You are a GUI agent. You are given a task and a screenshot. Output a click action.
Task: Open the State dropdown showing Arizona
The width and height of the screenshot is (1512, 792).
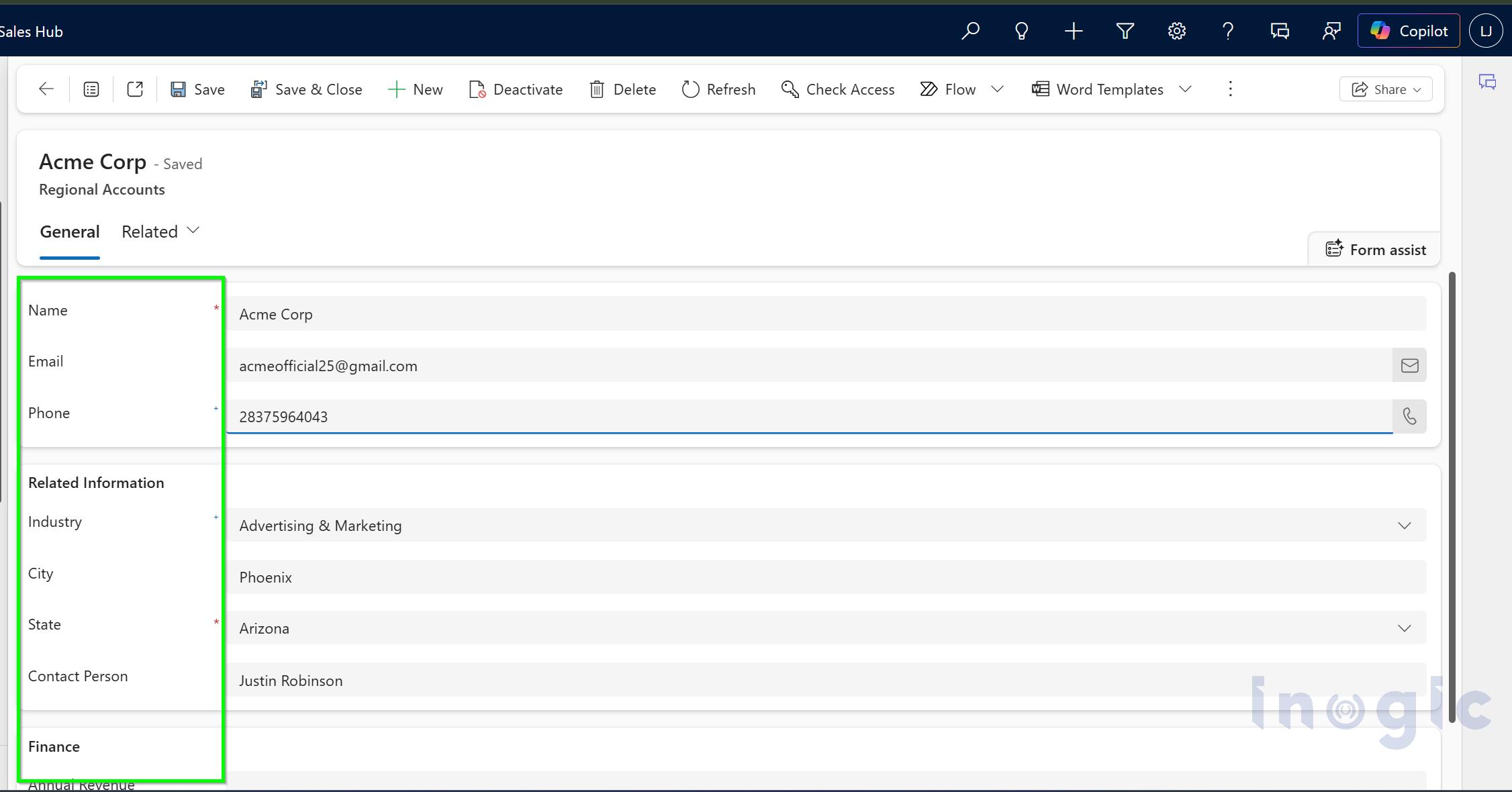(826, 628)
